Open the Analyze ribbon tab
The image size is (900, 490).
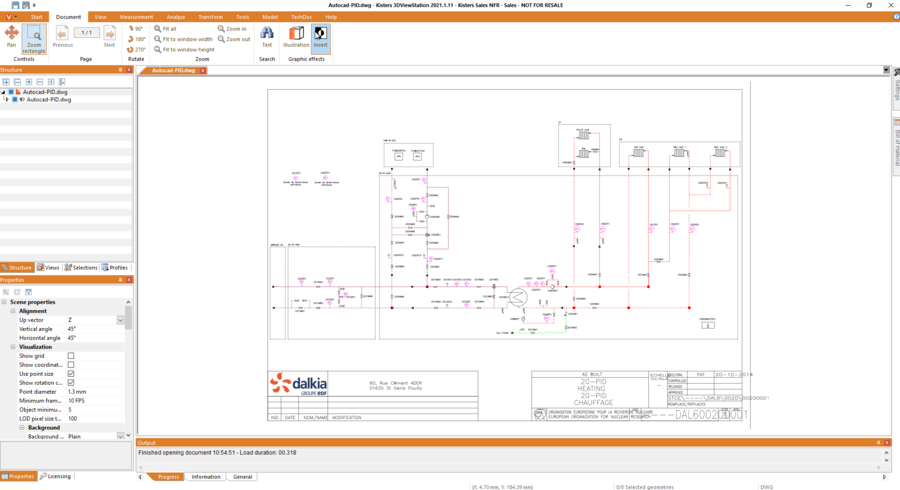[176, 17]
